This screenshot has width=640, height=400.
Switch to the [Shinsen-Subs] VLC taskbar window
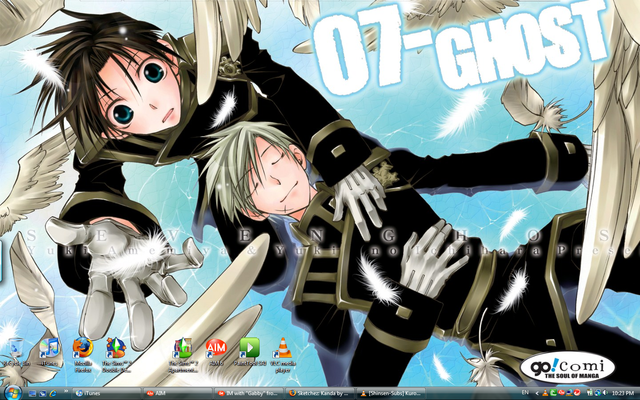(391, 393)
